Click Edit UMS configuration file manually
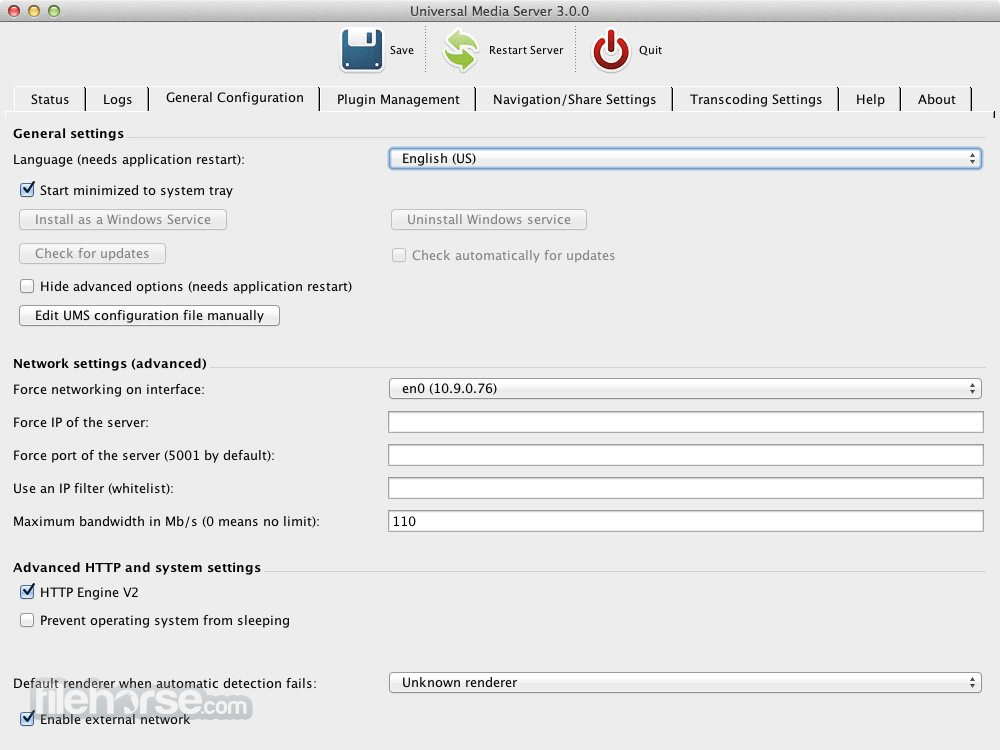Viewport: 1000px width, 750px height. point(149,316)
